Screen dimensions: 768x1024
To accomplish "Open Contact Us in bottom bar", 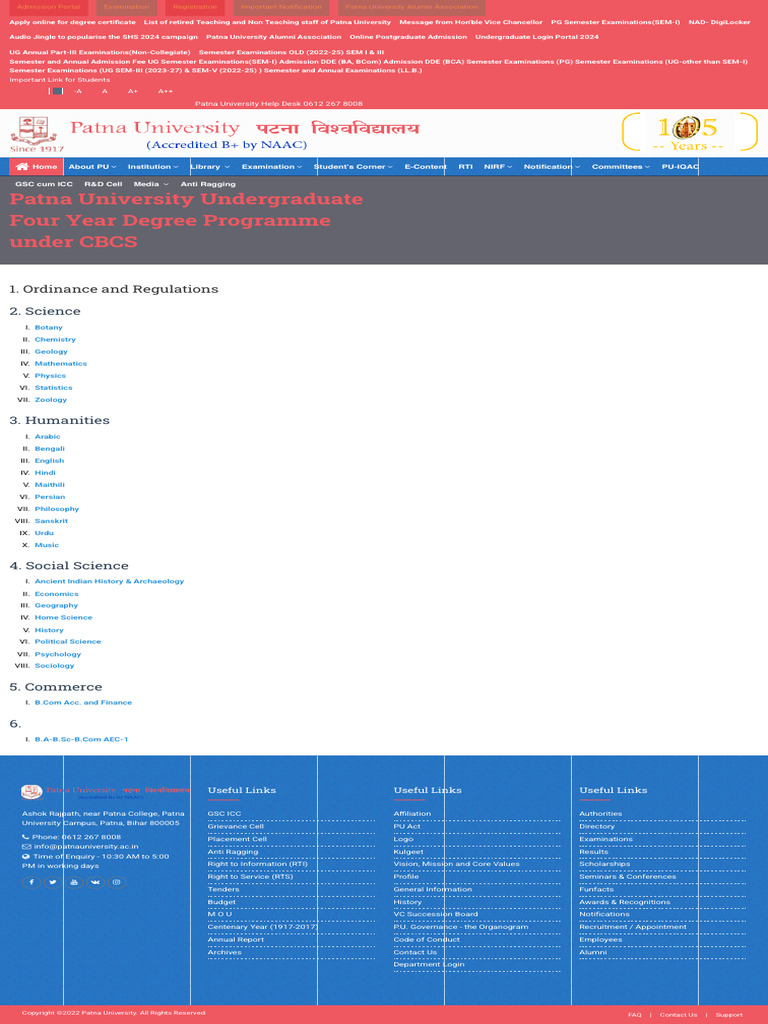I will [x=679, y=1015].
